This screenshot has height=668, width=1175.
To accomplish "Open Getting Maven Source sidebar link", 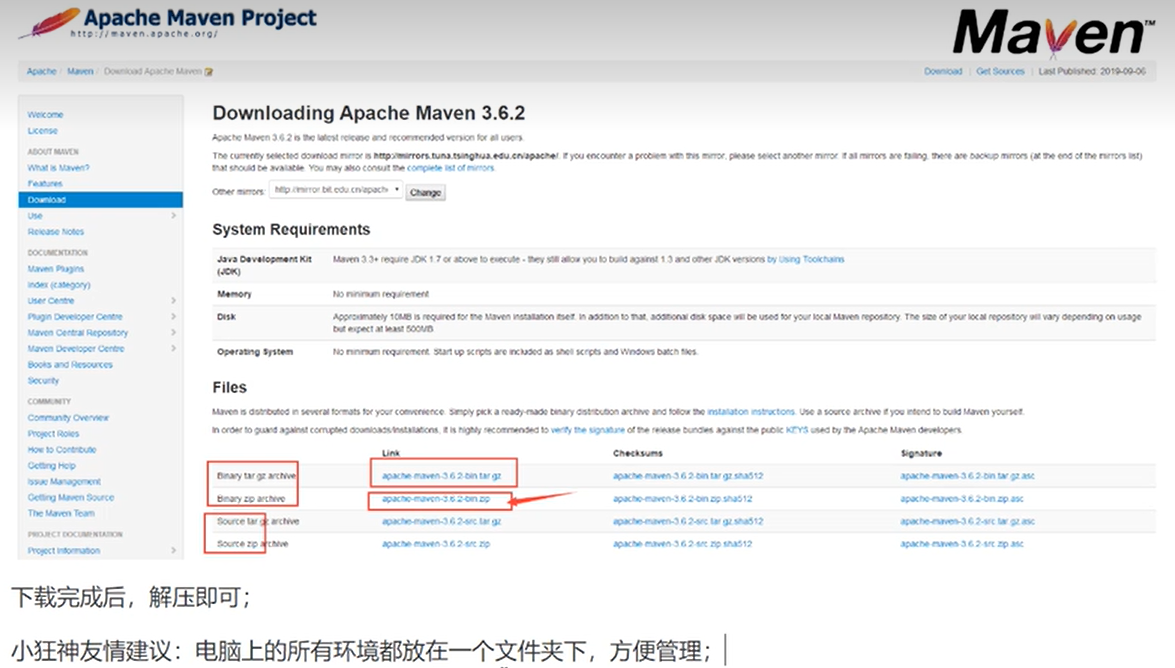I will 70,497.
